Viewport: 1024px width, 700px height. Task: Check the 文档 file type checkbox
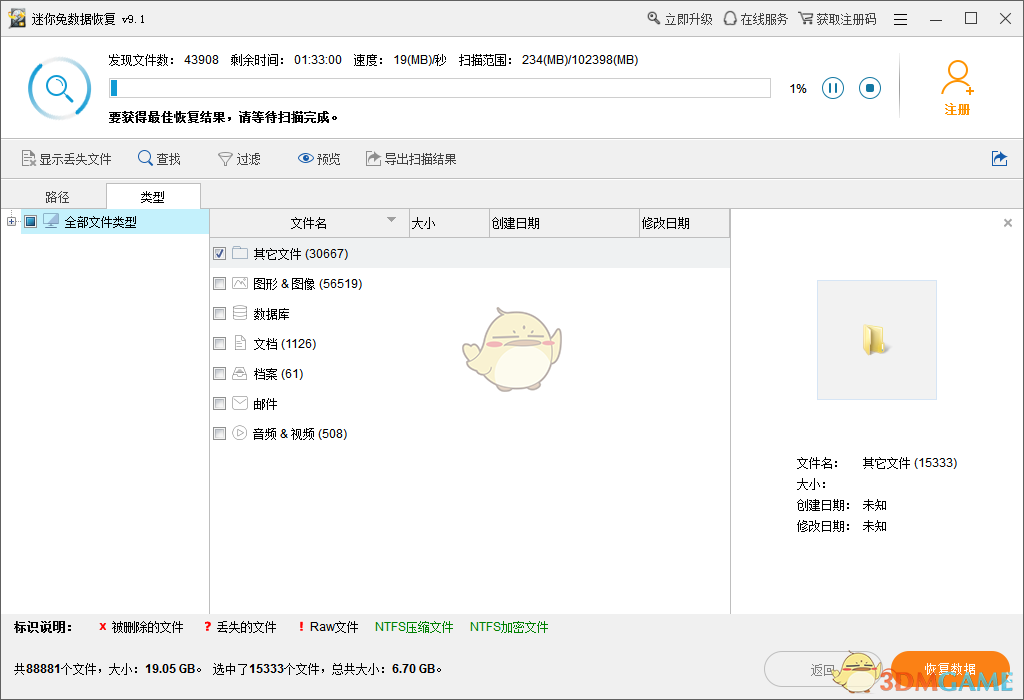pyautogui.click(x=218, y=343)
